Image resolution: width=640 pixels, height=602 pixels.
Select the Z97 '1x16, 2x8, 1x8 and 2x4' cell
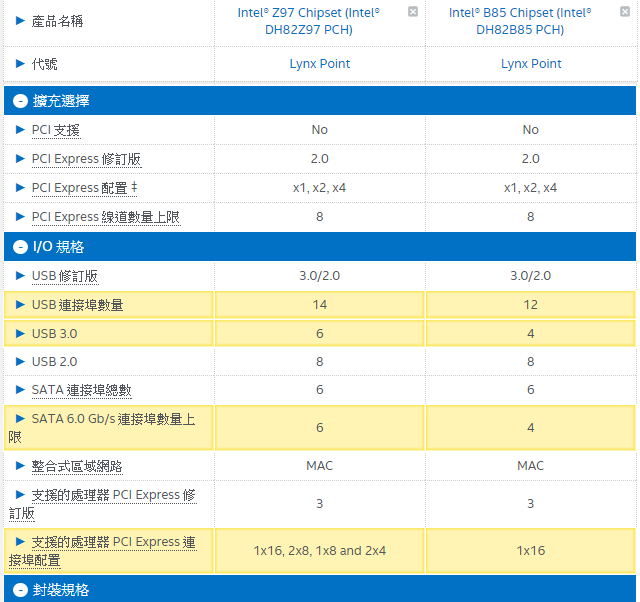click(x=320, y=551)
